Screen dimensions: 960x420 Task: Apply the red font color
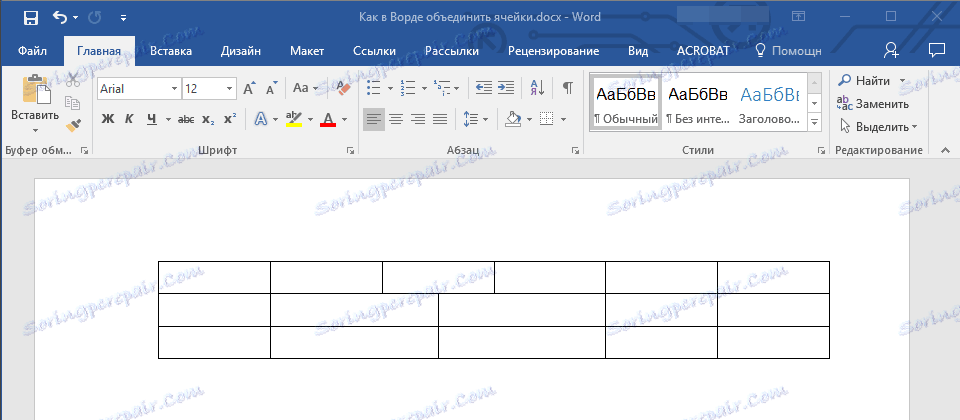pyautogui.click(x=328, y=119)
